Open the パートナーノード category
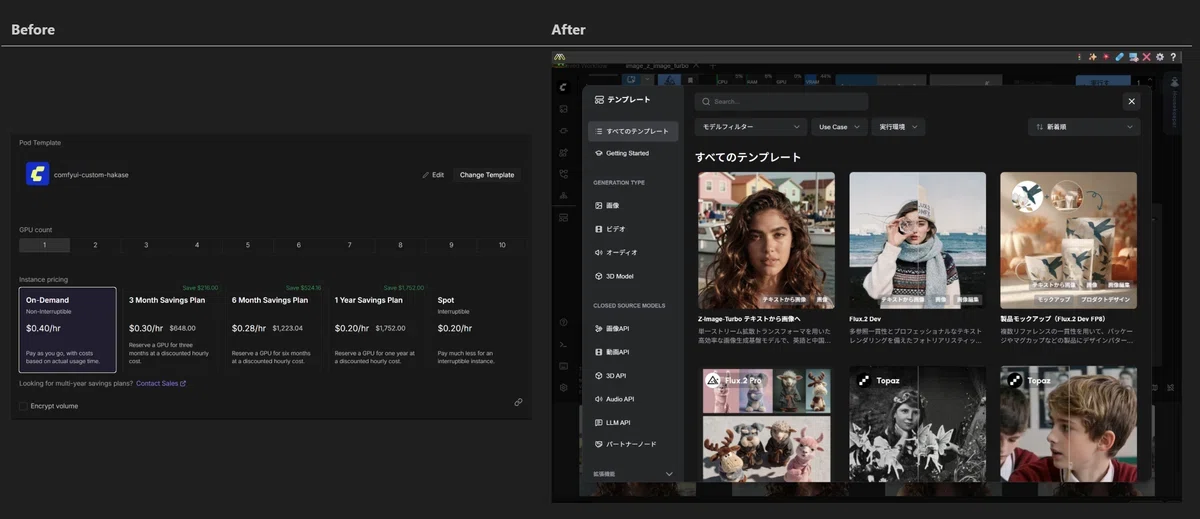 point(632,444)
